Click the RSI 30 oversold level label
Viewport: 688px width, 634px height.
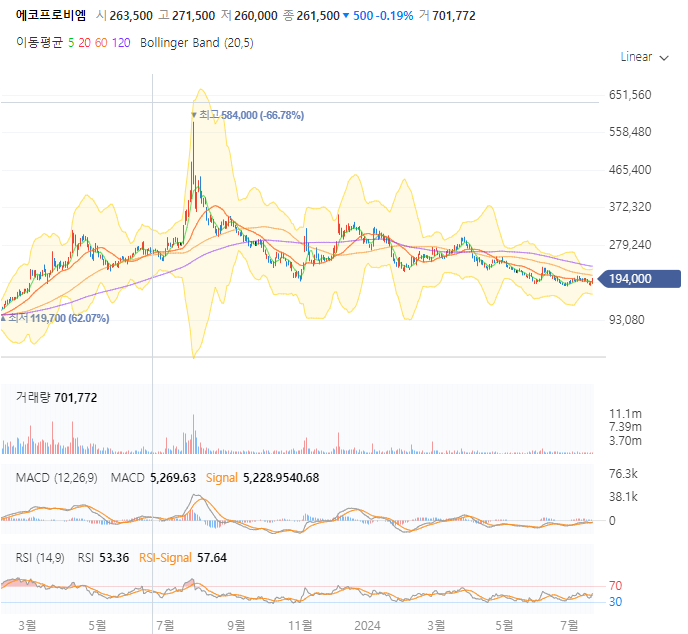(615, 602)
